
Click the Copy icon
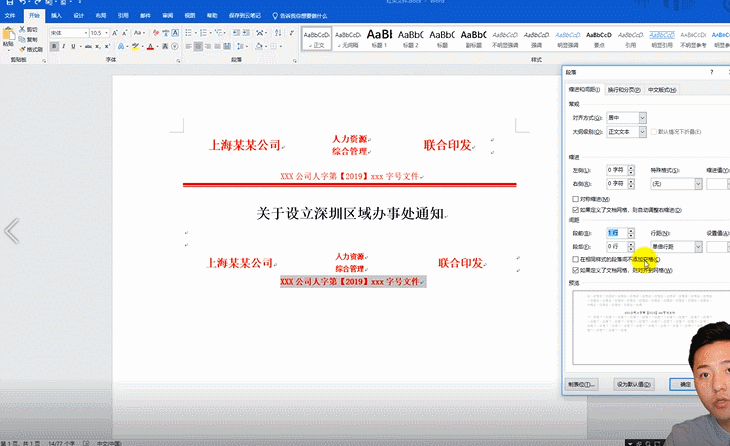[22, 39]
